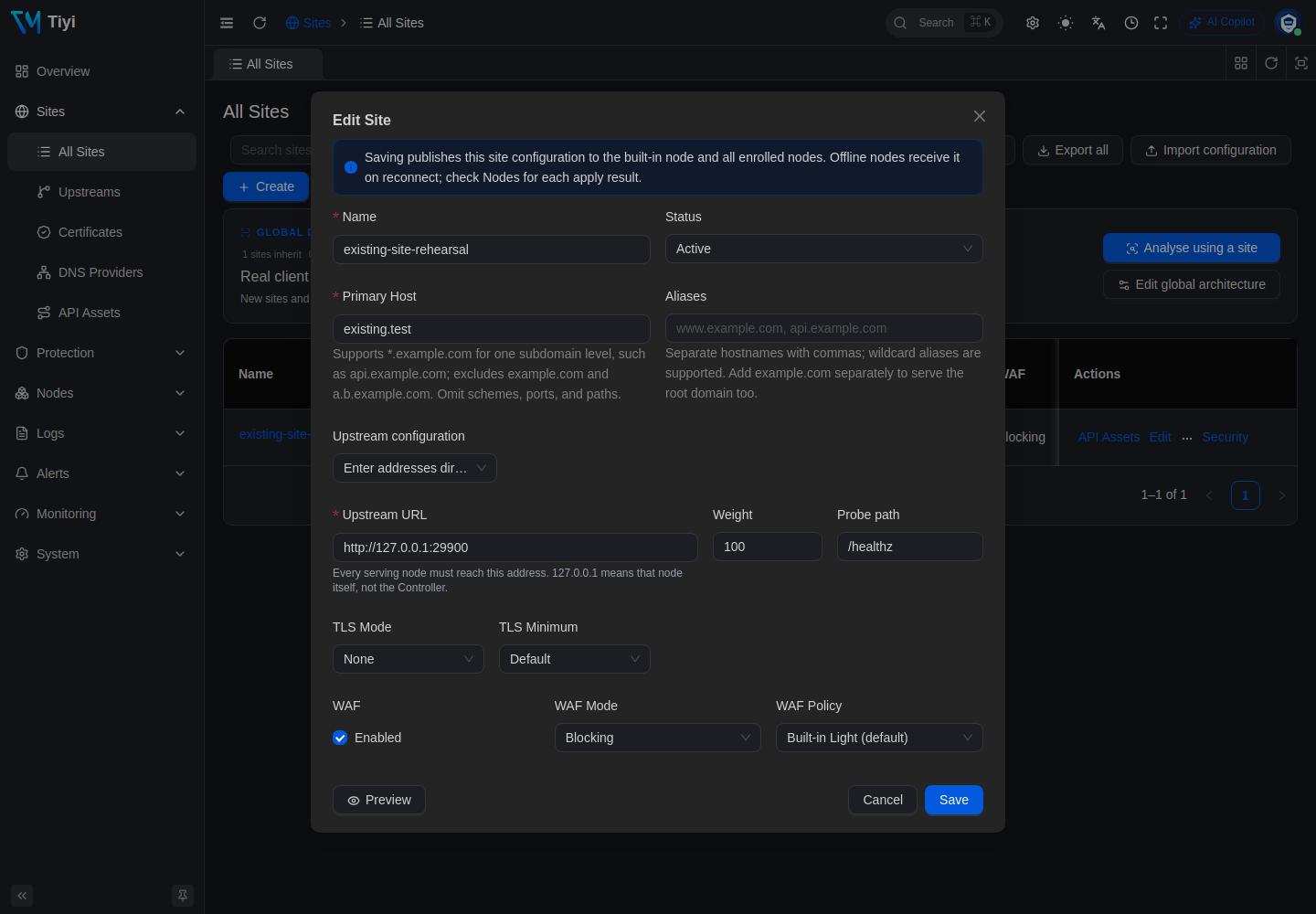Screen dimensions: 1316x914
Task: Toggle the sidebar menu hamburger icon
Action: point(227,23)
